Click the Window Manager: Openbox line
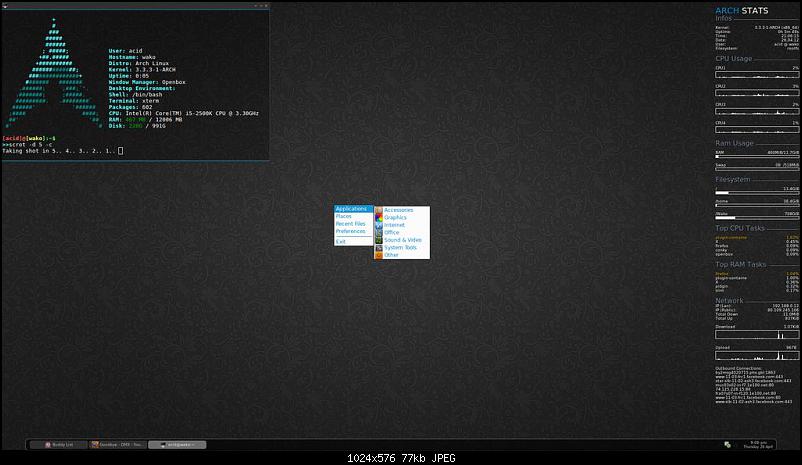Viewport: 802px width, 465px height. point(147,82)
